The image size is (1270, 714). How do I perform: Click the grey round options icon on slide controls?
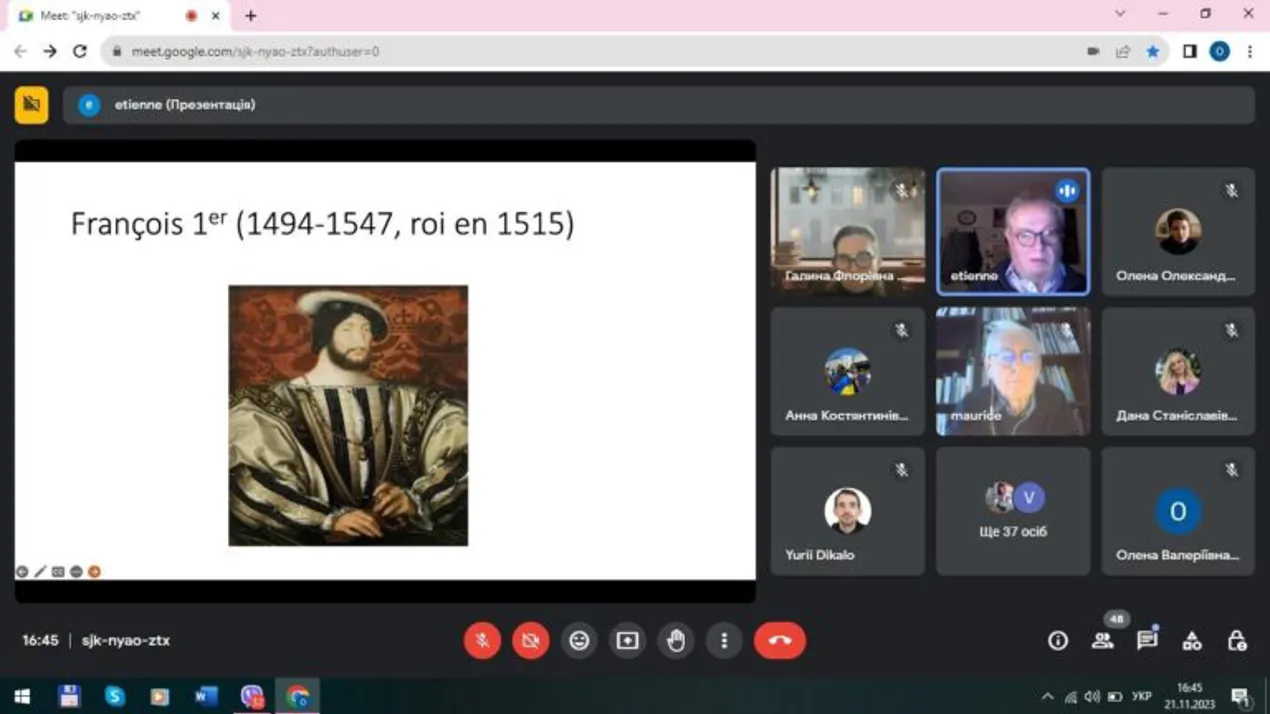76,572
